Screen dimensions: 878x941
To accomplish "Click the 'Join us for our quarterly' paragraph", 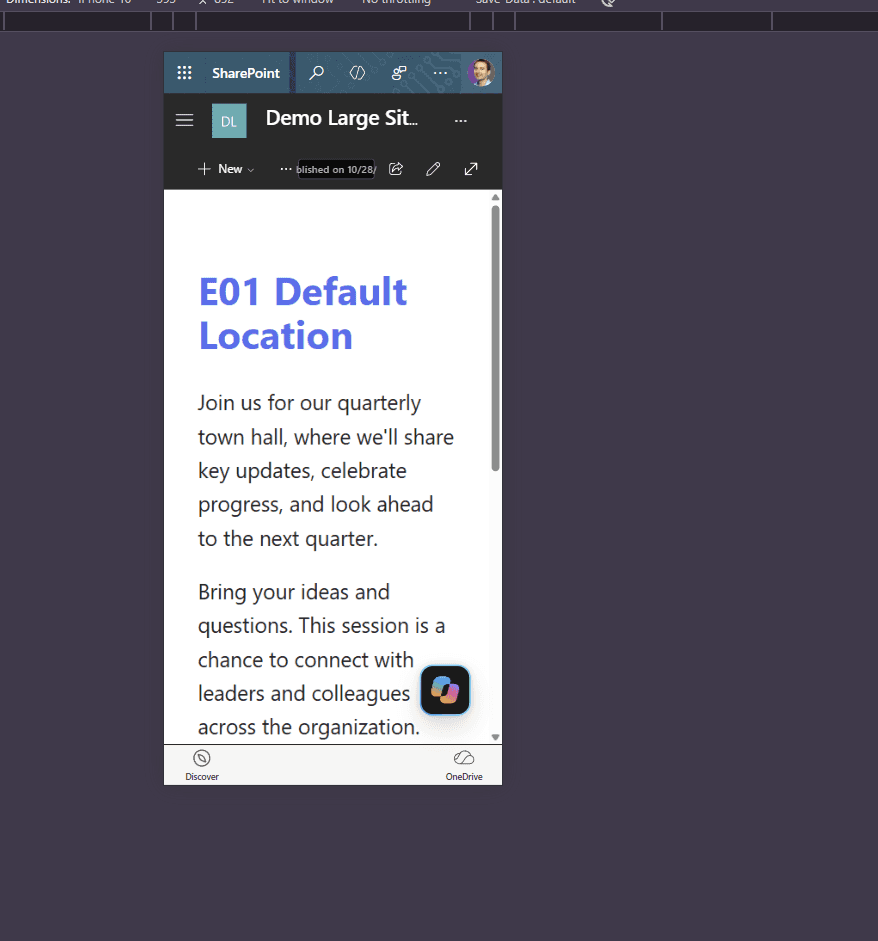I will (x=326, y=470).
